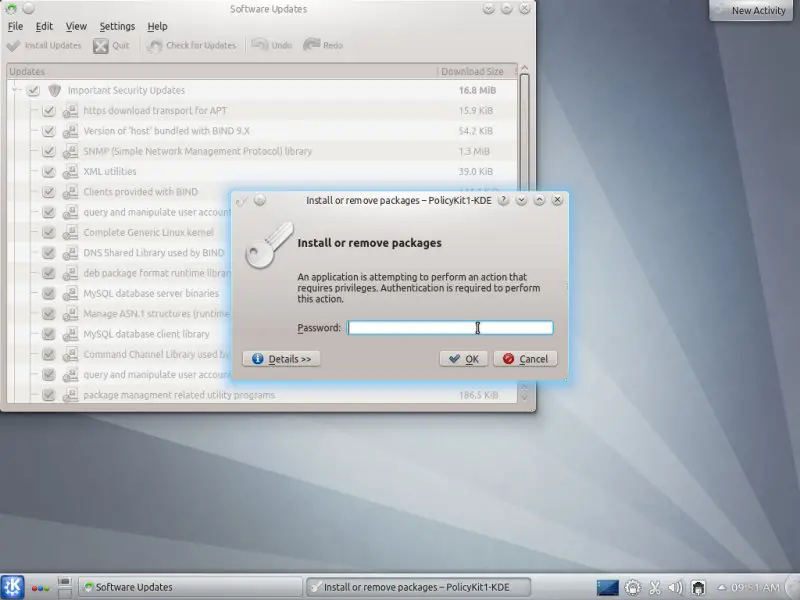
Task: Click package icon for https download transport for APT
Action: point(70,111)
